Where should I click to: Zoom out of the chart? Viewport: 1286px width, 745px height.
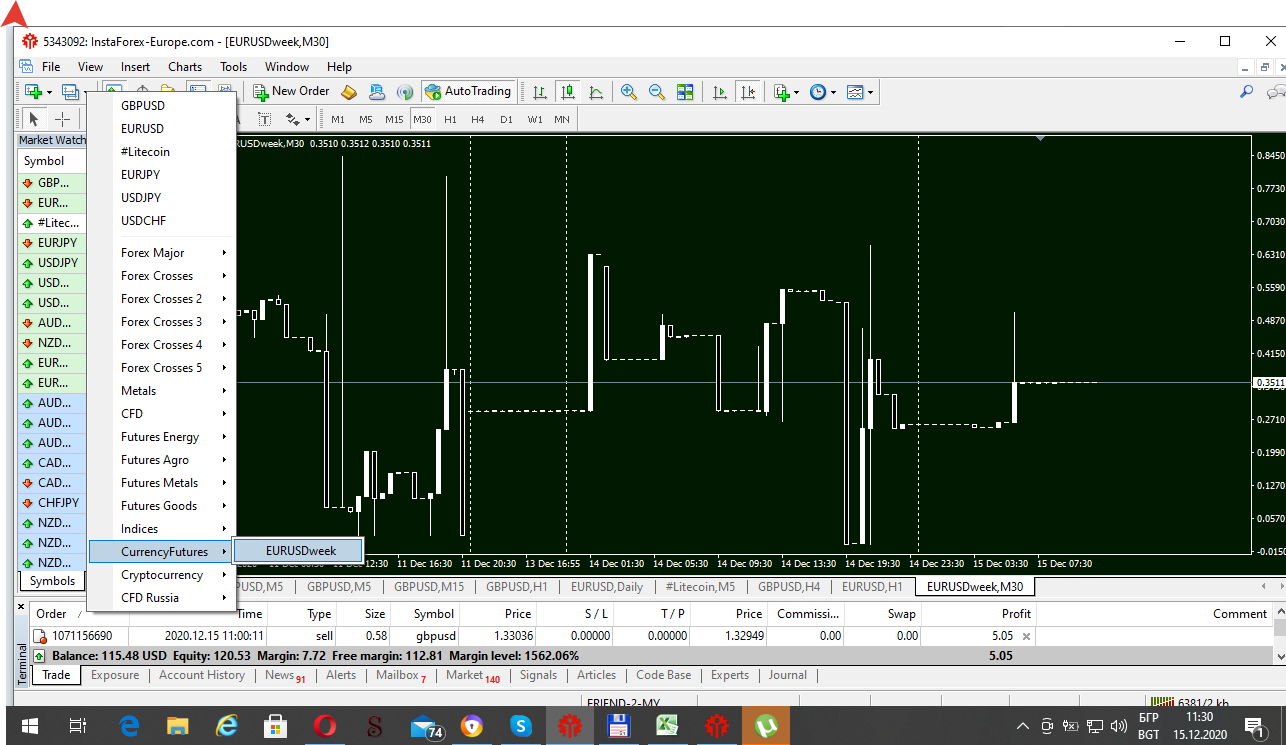(657, 91)
